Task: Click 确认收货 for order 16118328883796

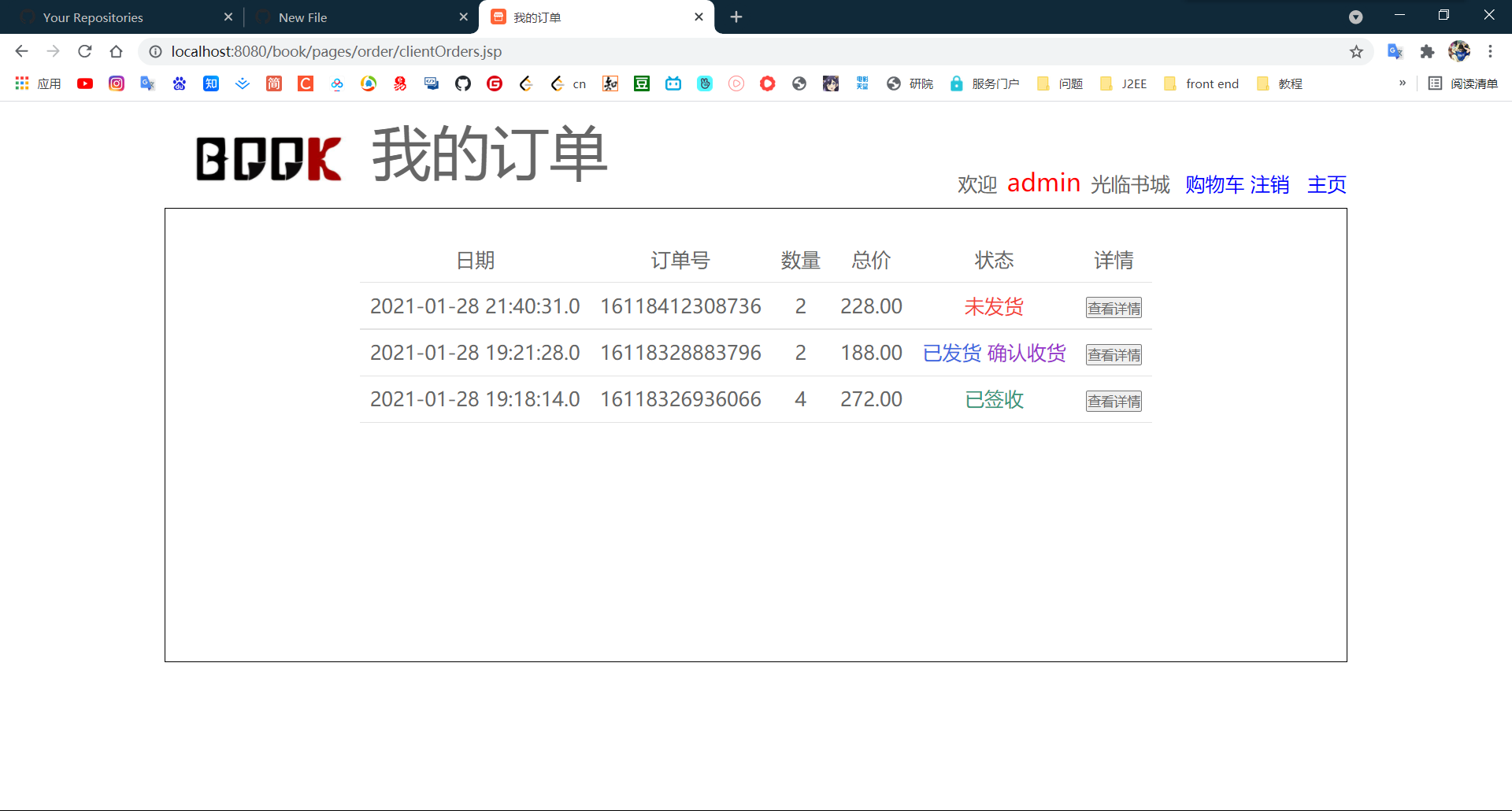Action: [1025, 354]
